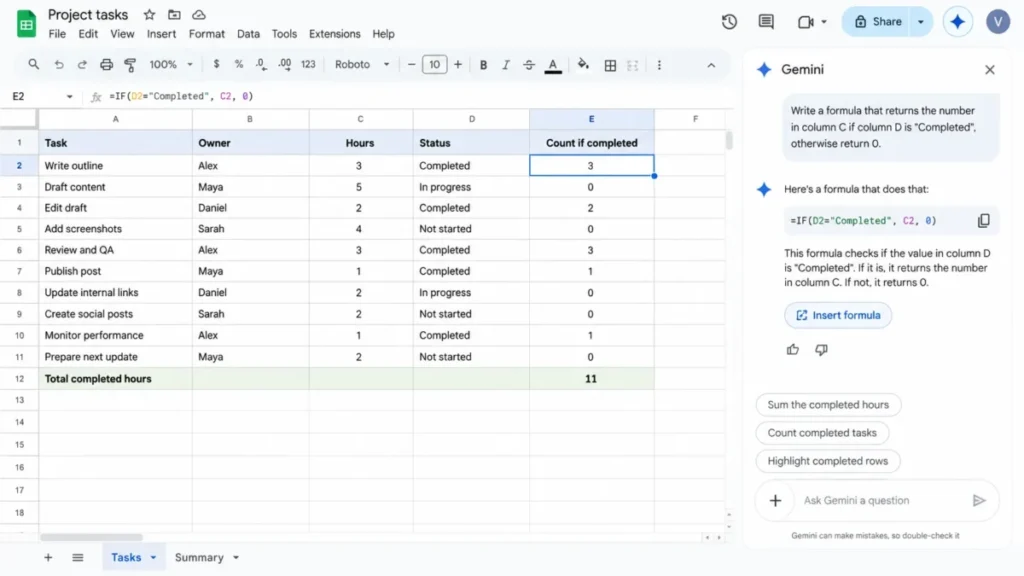
Task: Open the Extensions menu
Action: coord(334,34)
